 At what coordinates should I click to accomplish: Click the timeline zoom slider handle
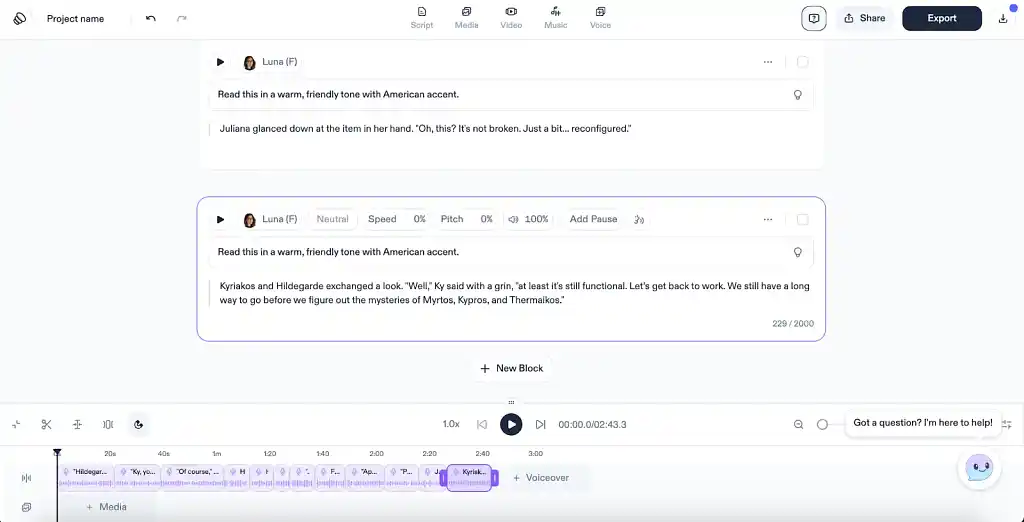[x=822, y=424]
